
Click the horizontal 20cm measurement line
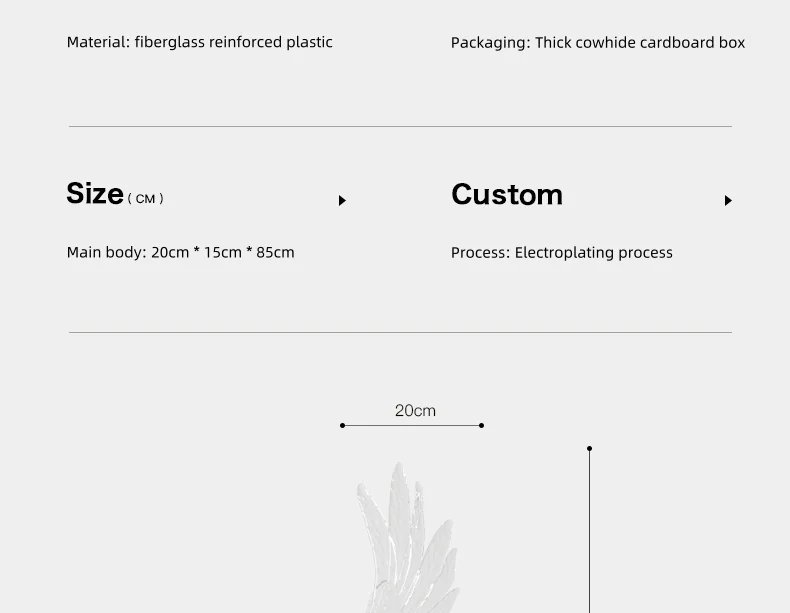click(x=412, y=426)
